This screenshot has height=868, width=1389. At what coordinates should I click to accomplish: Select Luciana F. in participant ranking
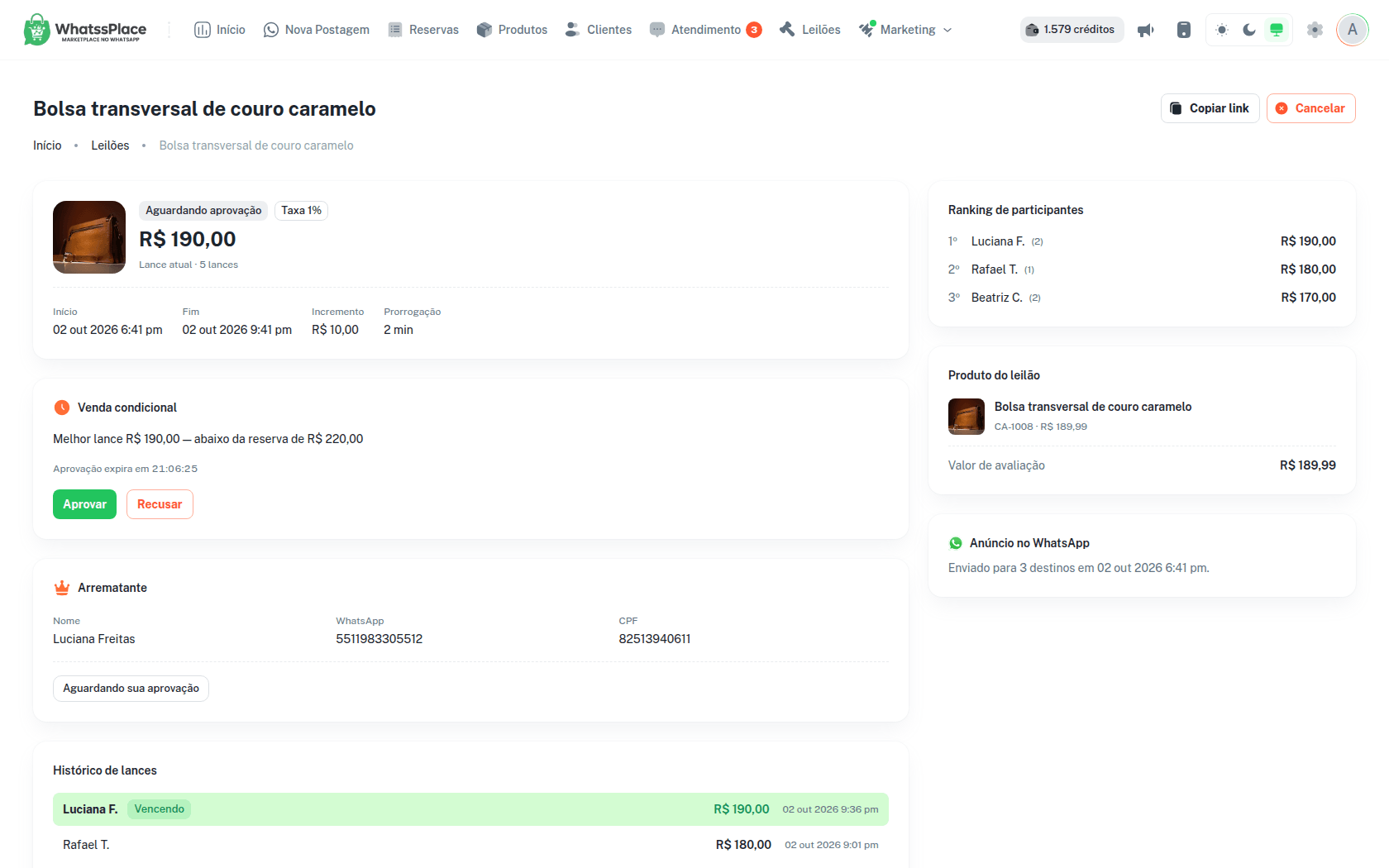click(1142, 241)
